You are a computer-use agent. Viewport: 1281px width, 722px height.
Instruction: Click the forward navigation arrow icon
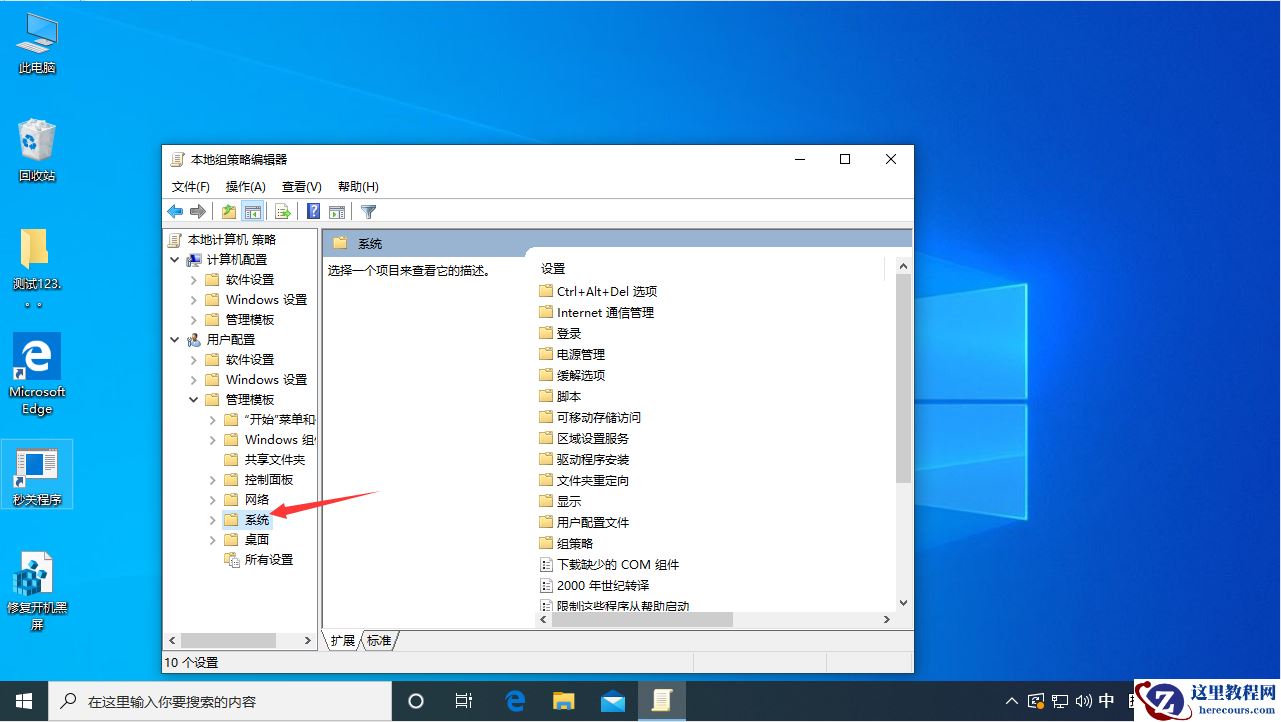point(198,211)
